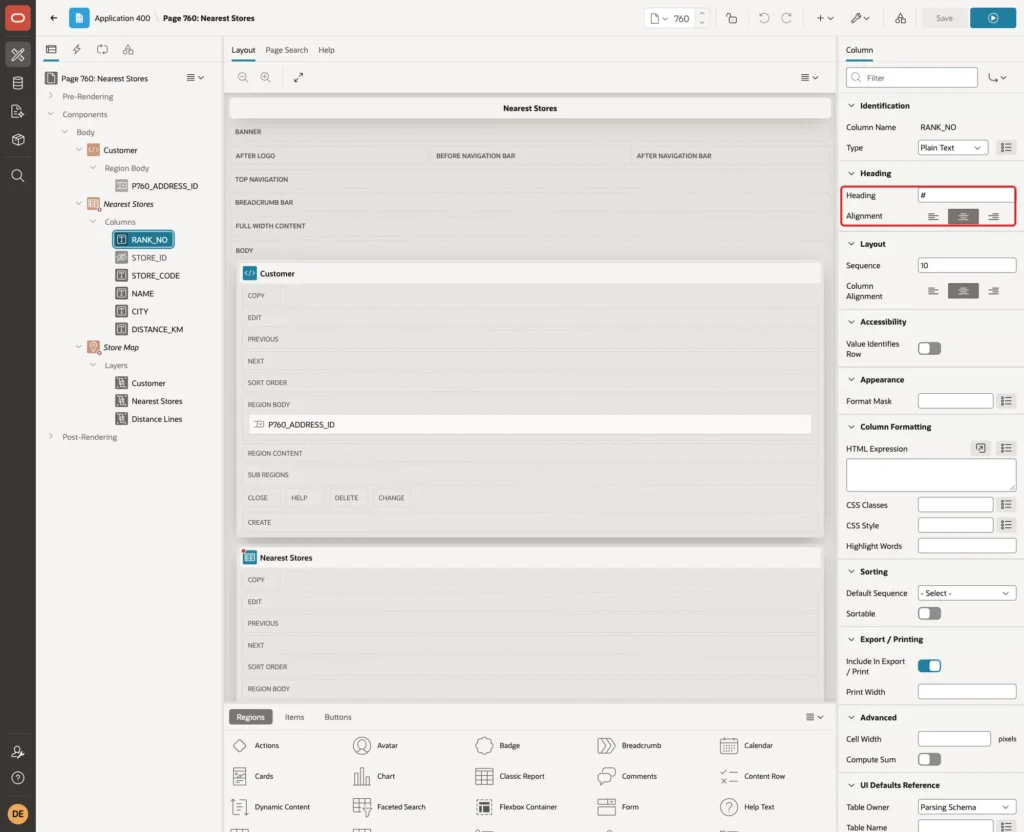Open Default Sequence select list

click(967, 593)
